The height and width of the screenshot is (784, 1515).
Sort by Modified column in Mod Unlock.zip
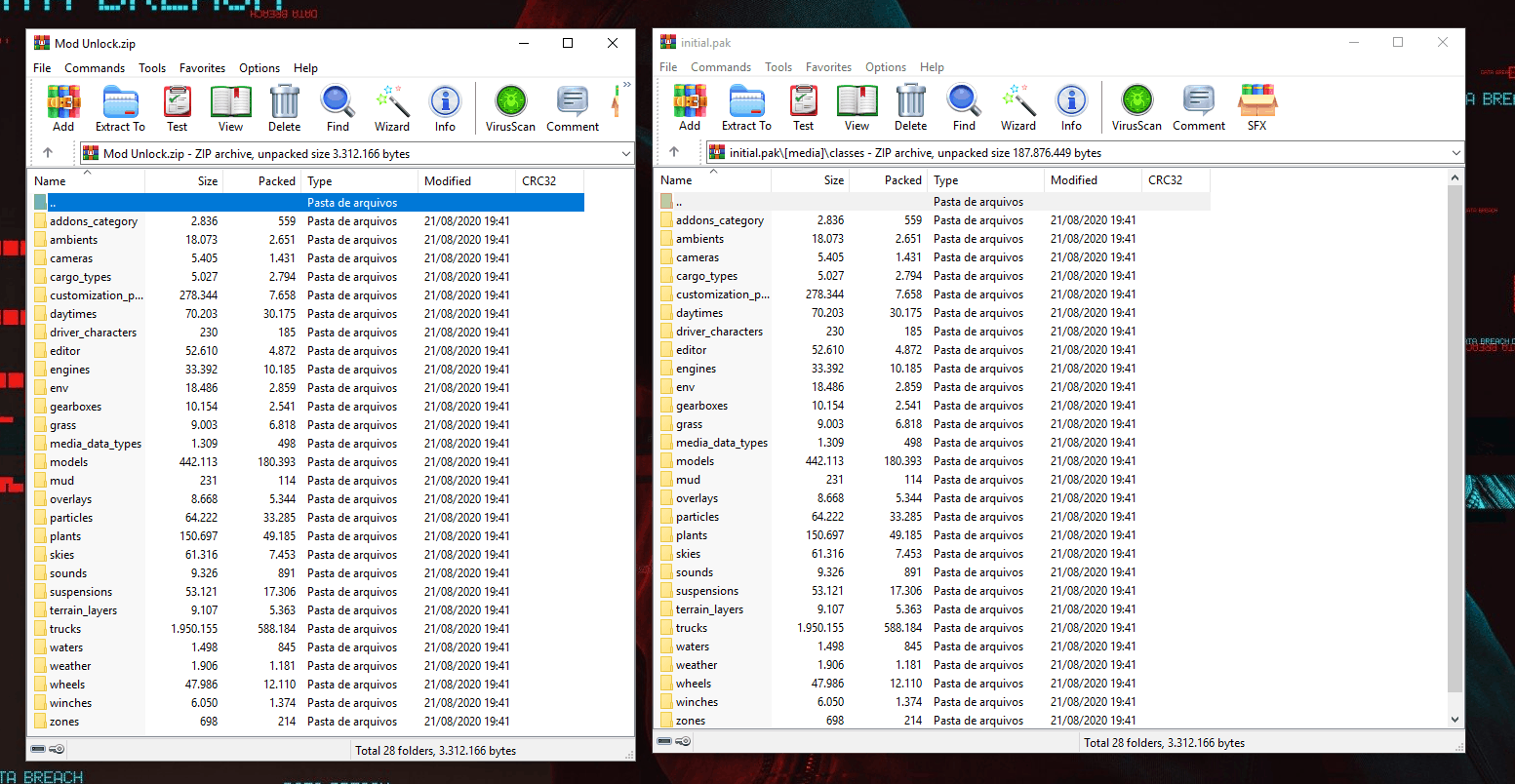[448, 181]
